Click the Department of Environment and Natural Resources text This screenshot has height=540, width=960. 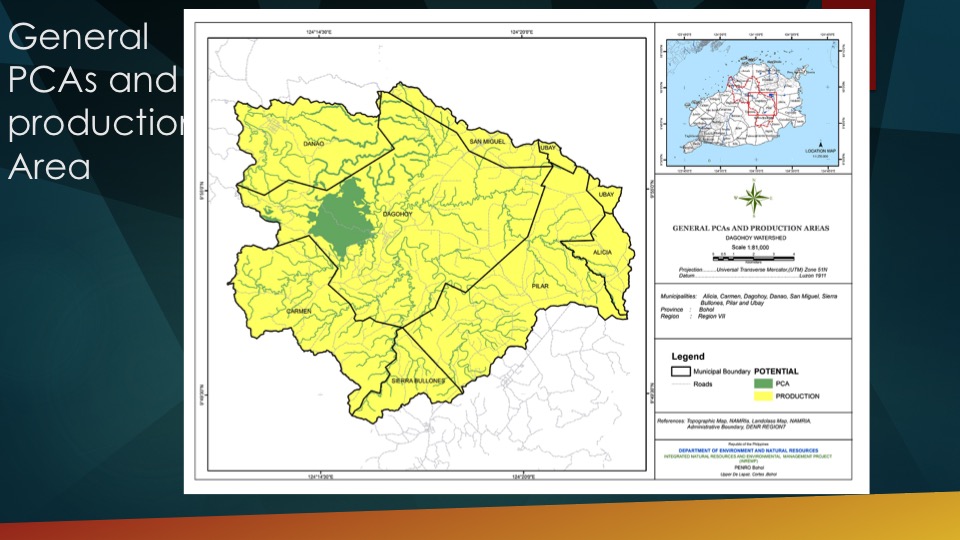coord(756,450)
